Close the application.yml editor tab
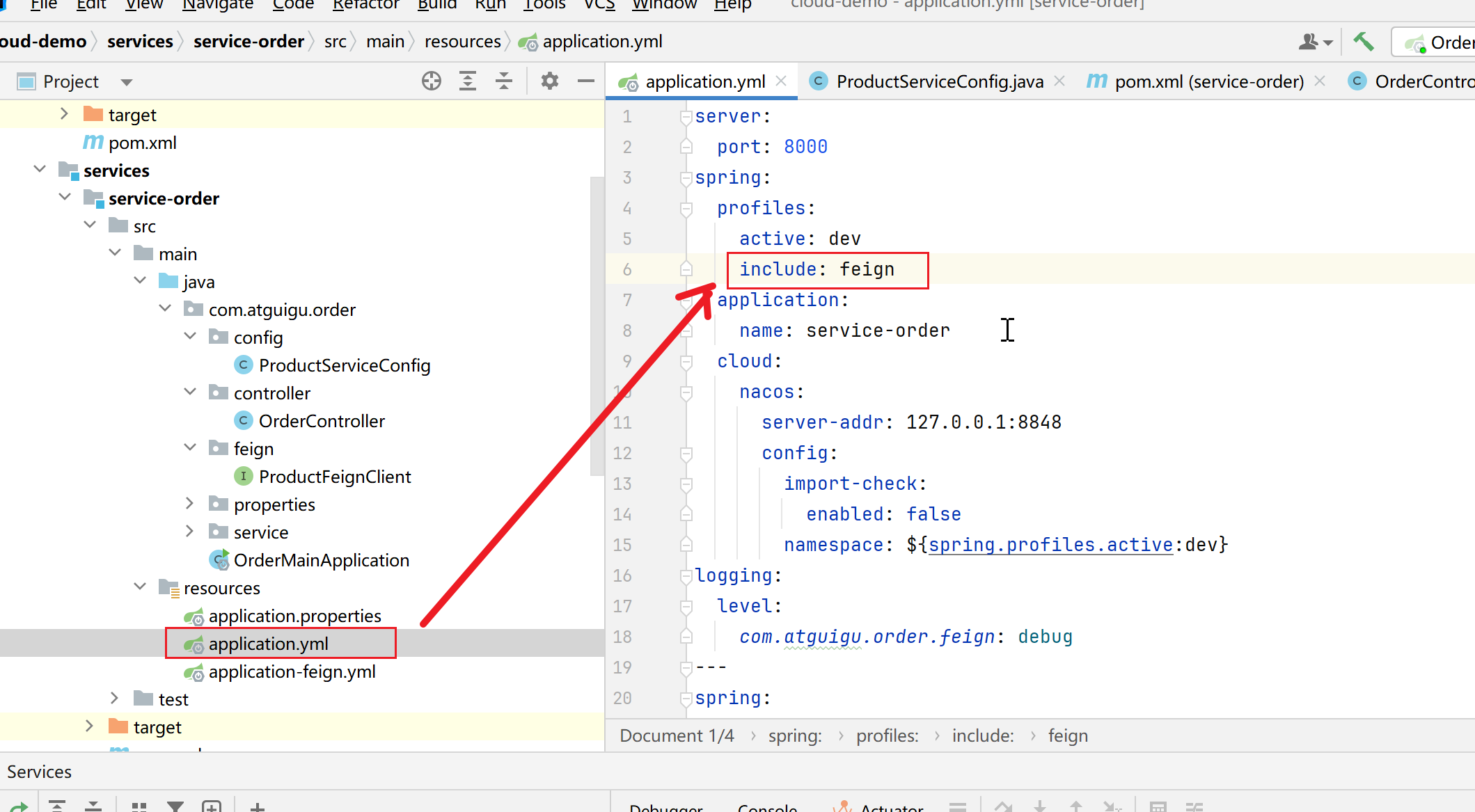 [x=782, y=81]
